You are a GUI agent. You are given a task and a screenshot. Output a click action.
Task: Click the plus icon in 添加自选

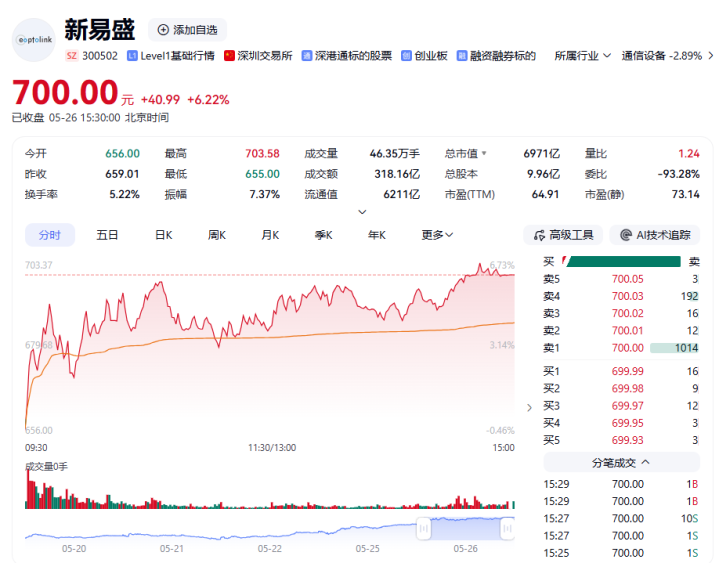163,30
